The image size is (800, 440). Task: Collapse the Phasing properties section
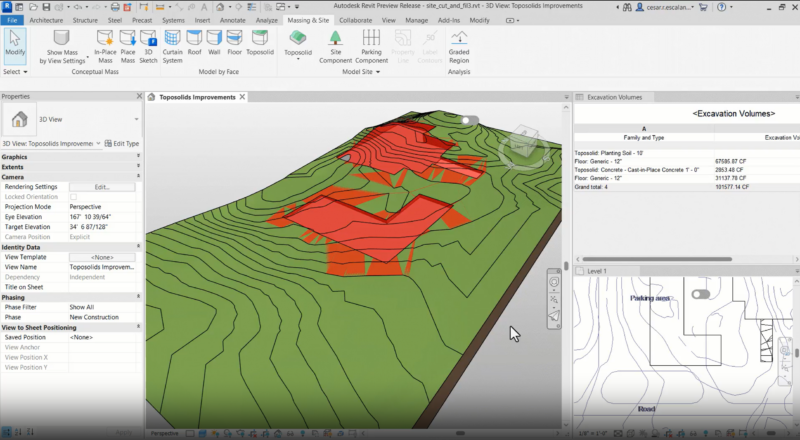(x=138, y=297)
